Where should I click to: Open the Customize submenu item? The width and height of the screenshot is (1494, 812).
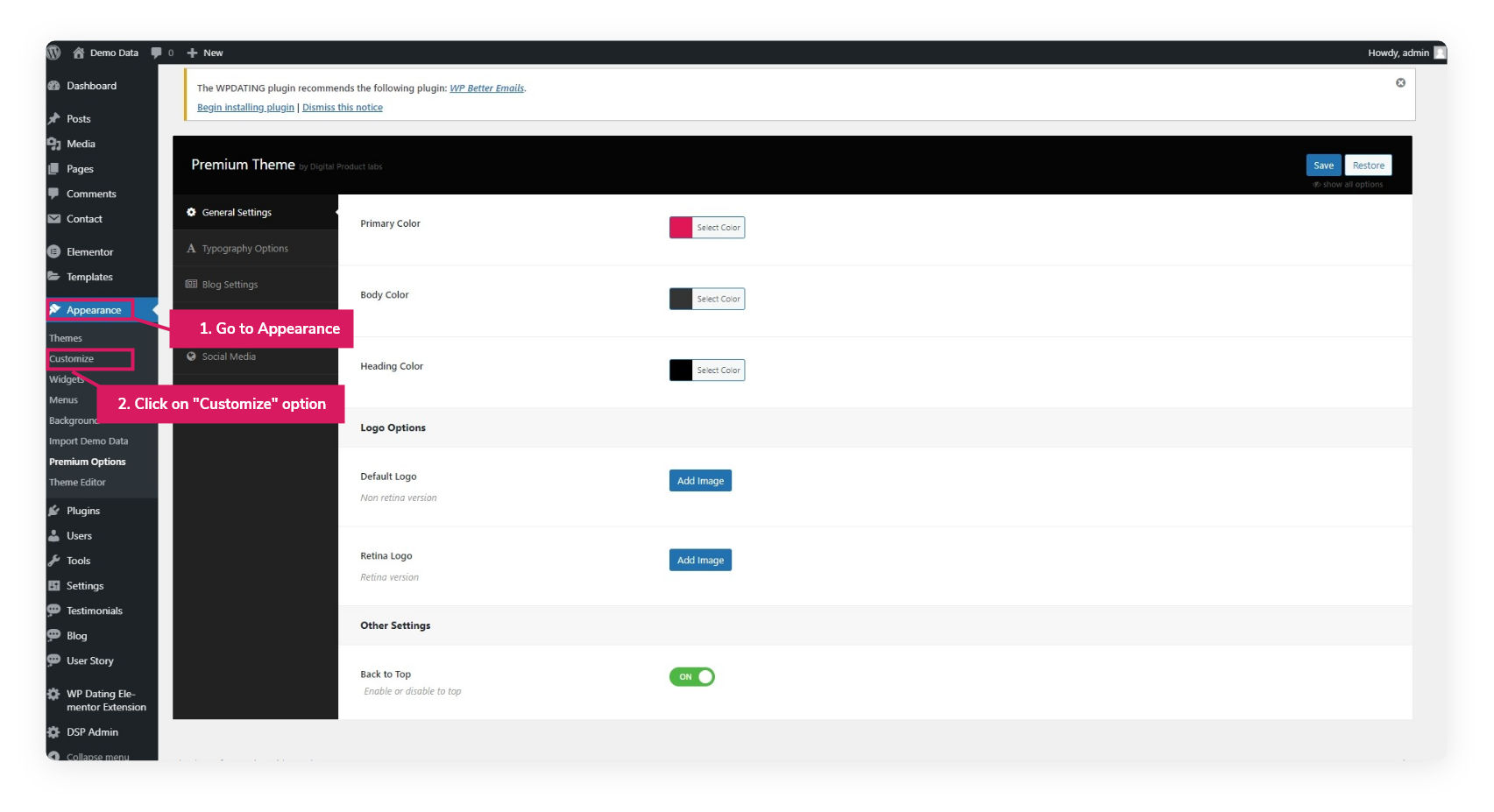tap(72, 359)
